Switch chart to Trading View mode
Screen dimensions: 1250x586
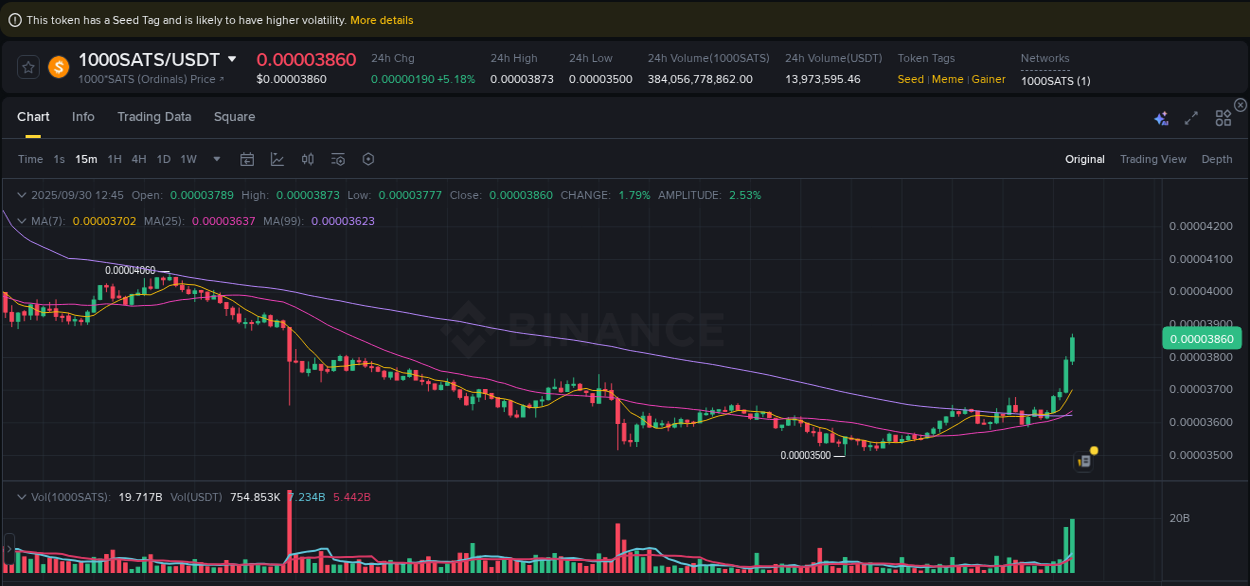[1153, 159]
